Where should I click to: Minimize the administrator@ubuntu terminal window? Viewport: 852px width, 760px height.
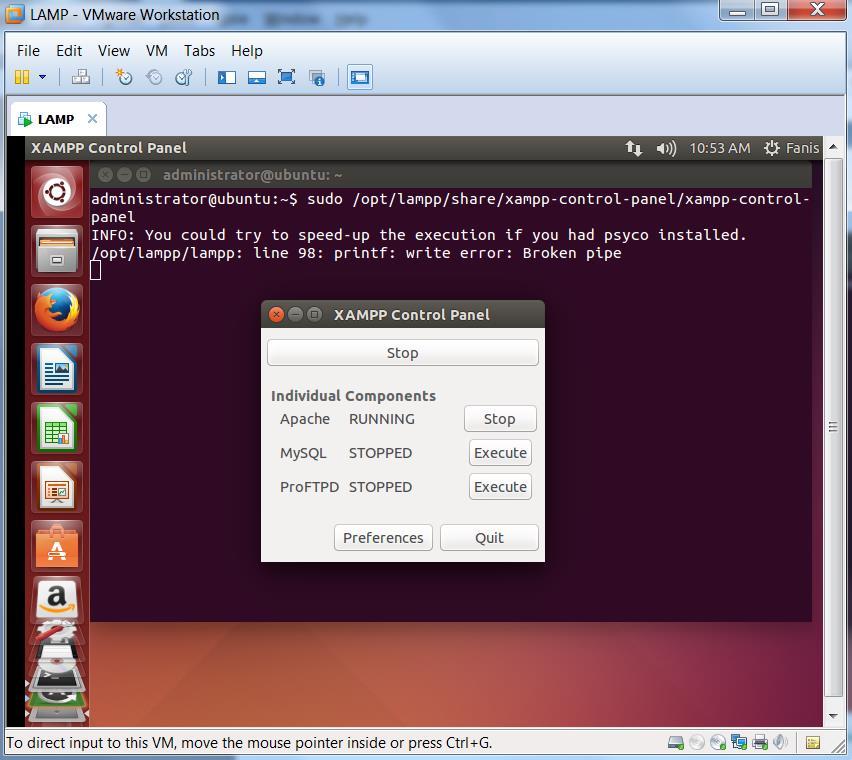[124, 175]
